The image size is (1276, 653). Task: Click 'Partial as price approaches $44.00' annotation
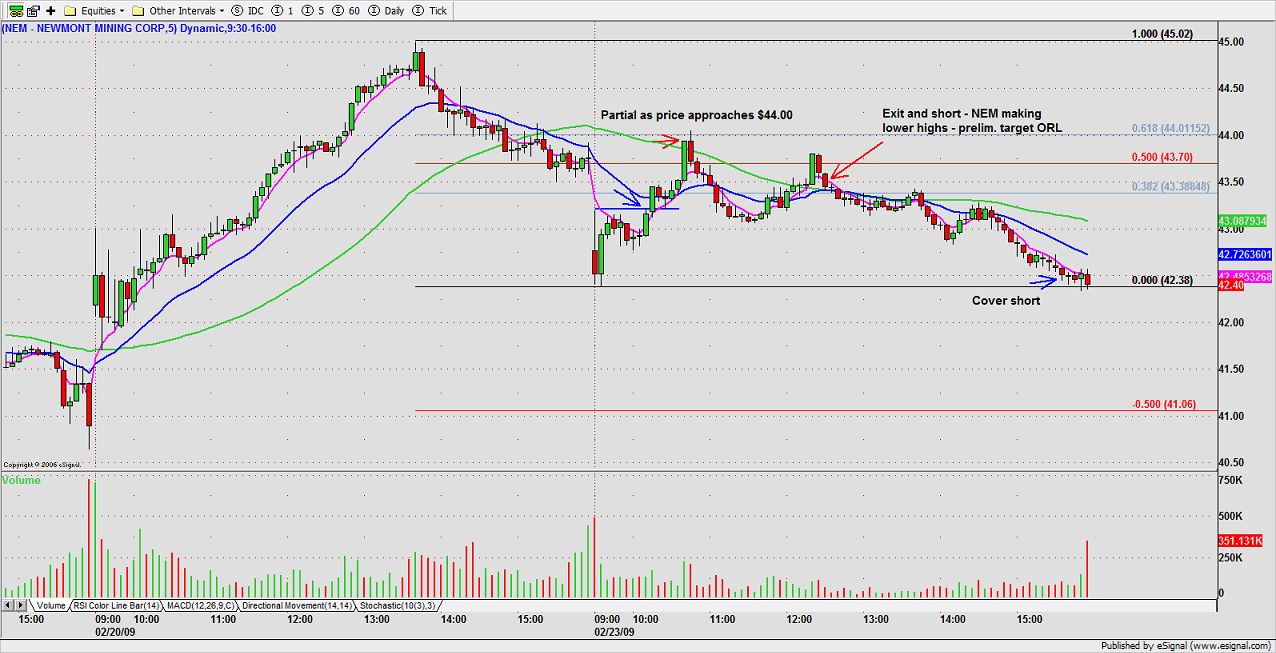tap(696, 115)
